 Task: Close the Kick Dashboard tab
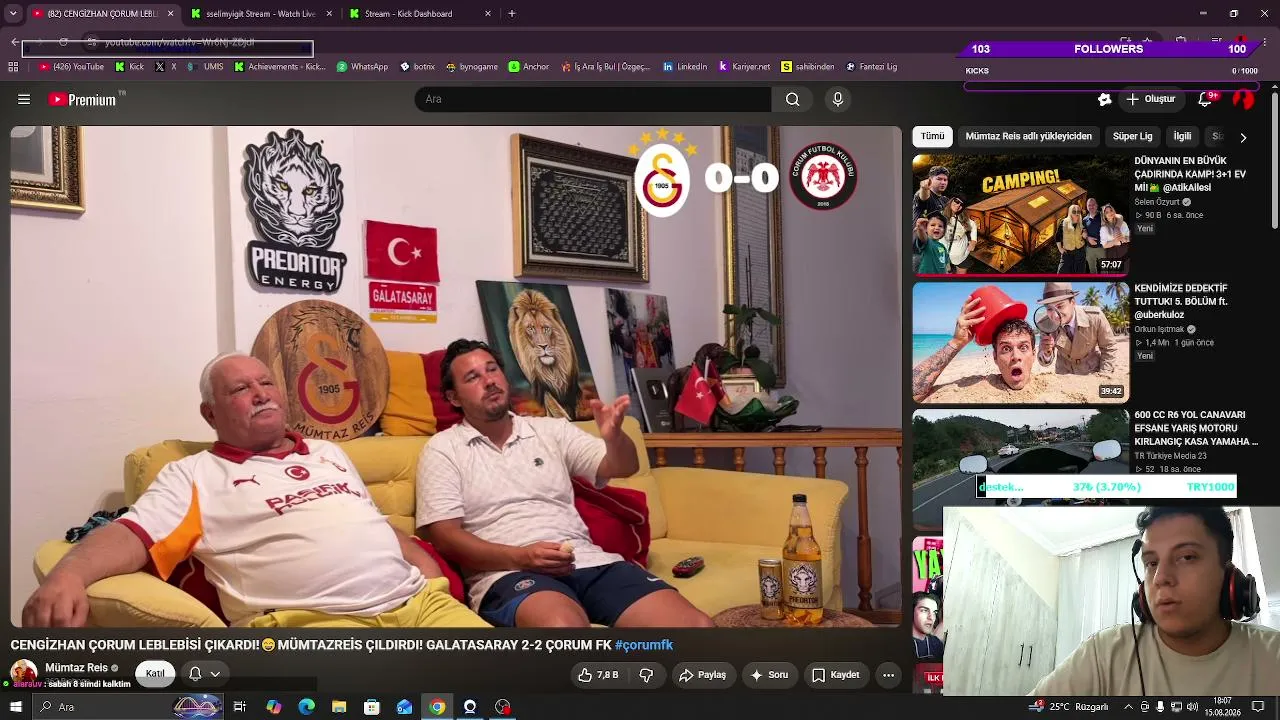488,13
